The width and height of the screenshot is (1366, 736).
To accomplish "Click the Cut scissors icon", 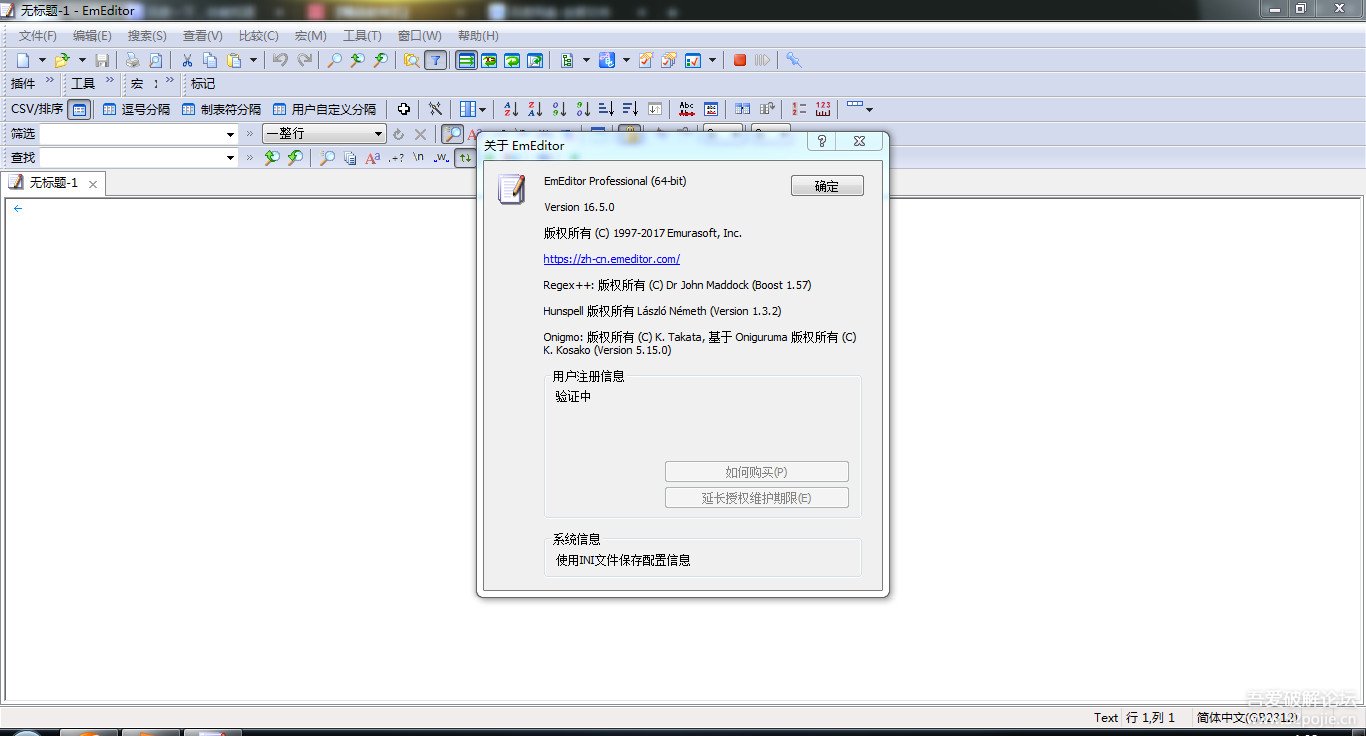I will click(186, 60).
